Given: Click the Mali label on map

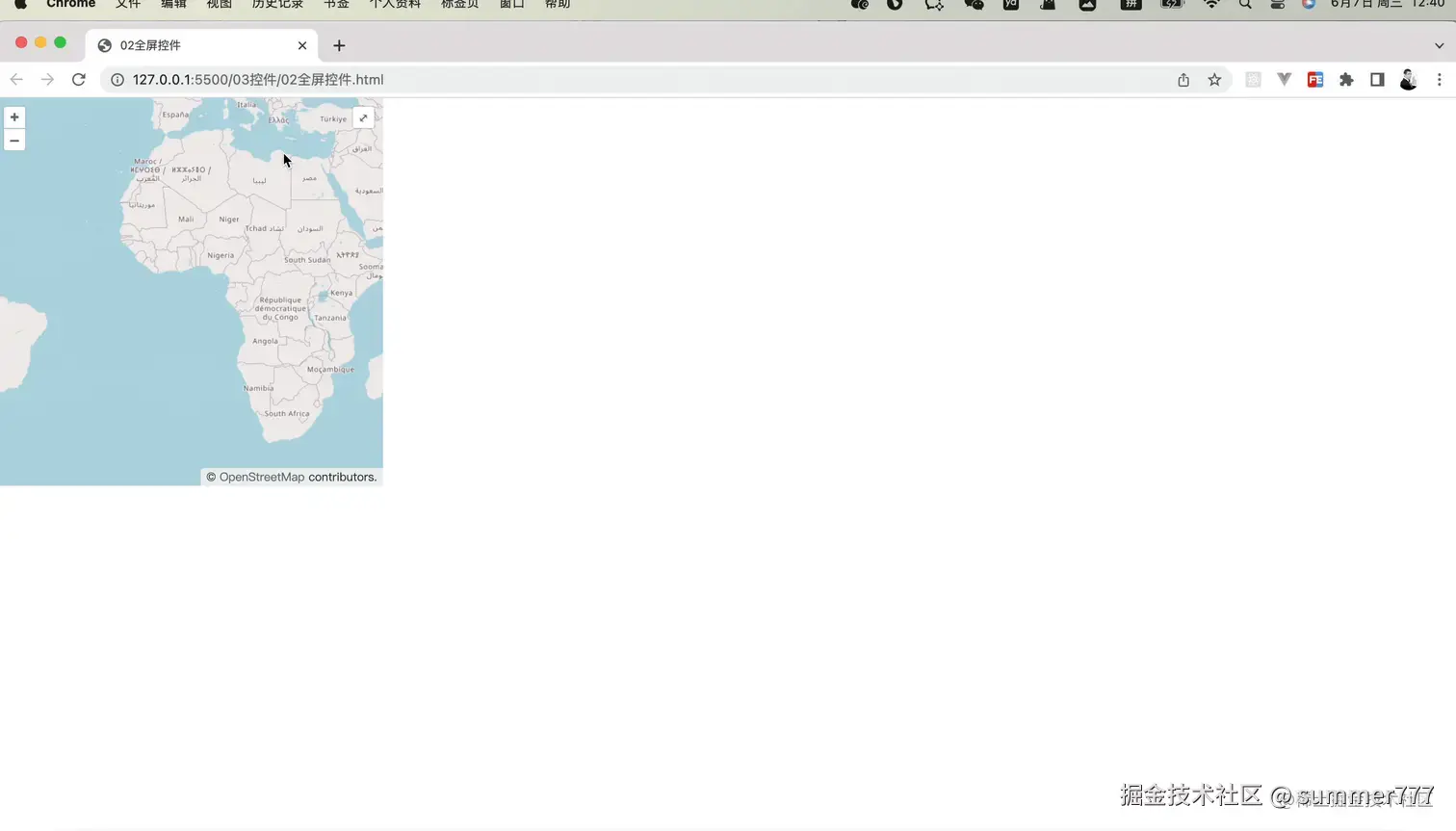Looking at the screenshot, I should tap(186, 220).
